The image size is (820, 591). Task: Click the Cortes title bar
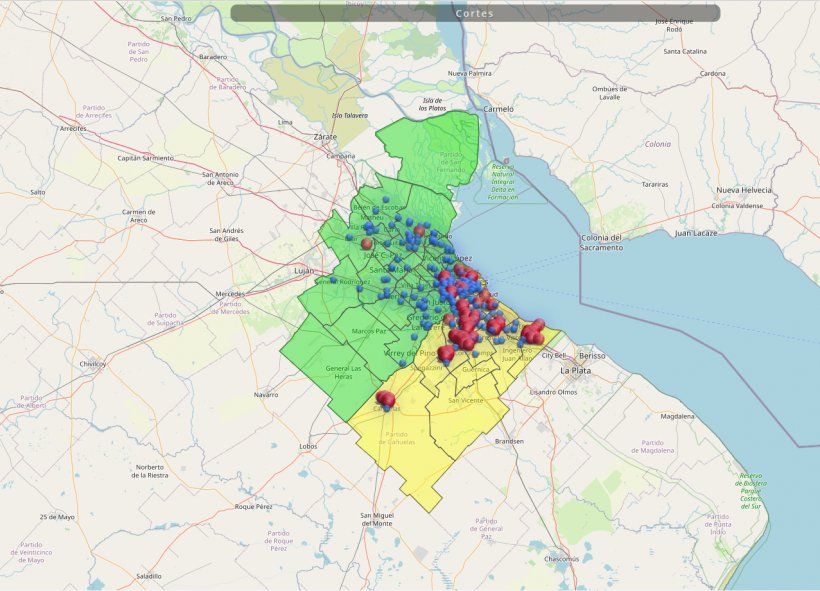coord(475,13)
